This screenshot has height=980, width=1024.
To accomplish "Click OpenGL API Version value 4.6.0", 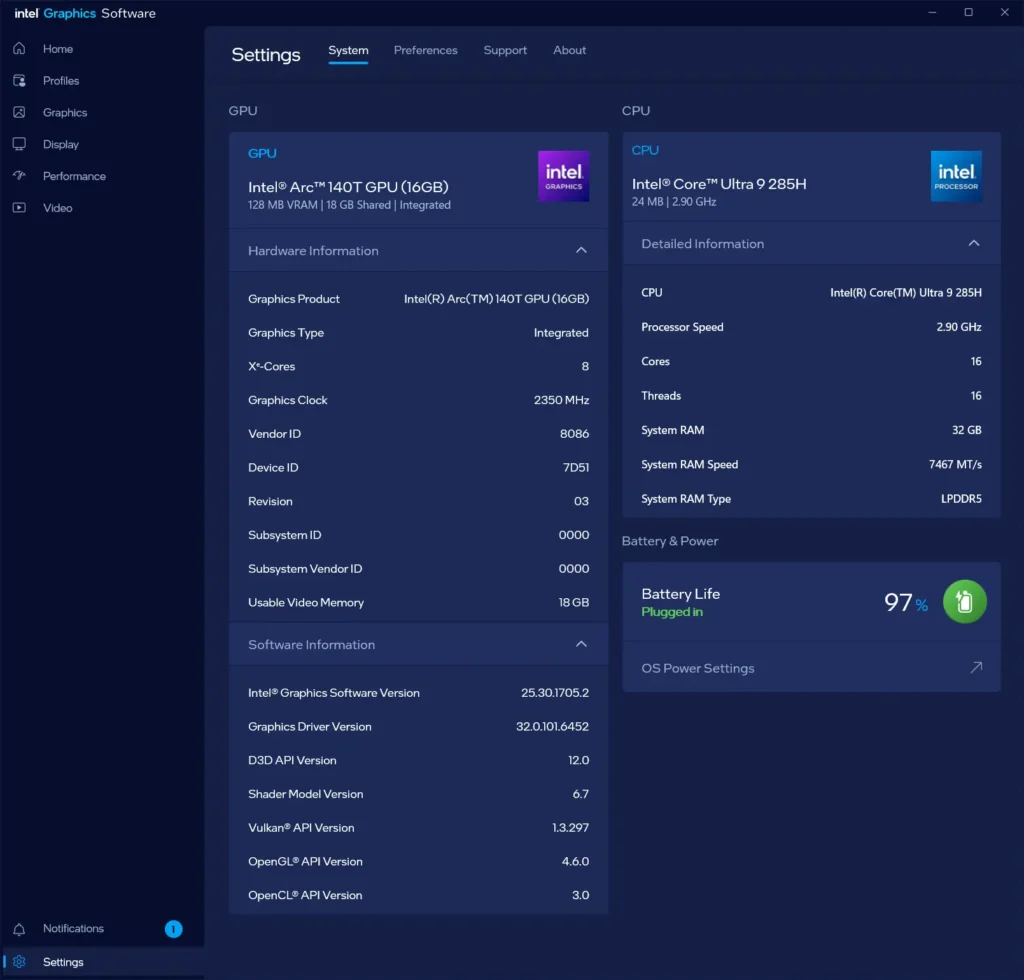I will (575, 861).
